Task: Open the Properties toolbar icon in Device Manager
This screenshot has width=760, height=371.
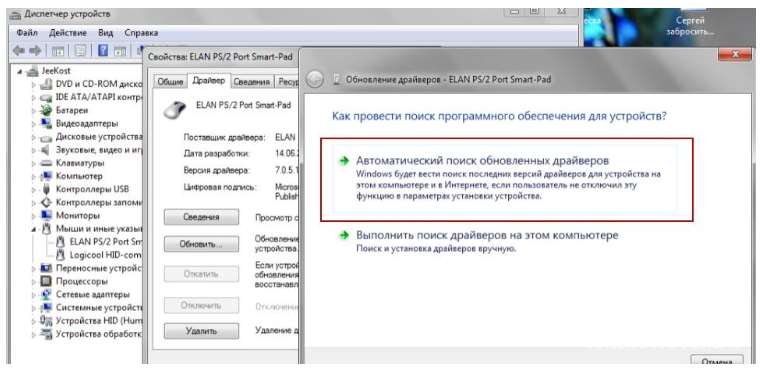Action: (80, 50)
